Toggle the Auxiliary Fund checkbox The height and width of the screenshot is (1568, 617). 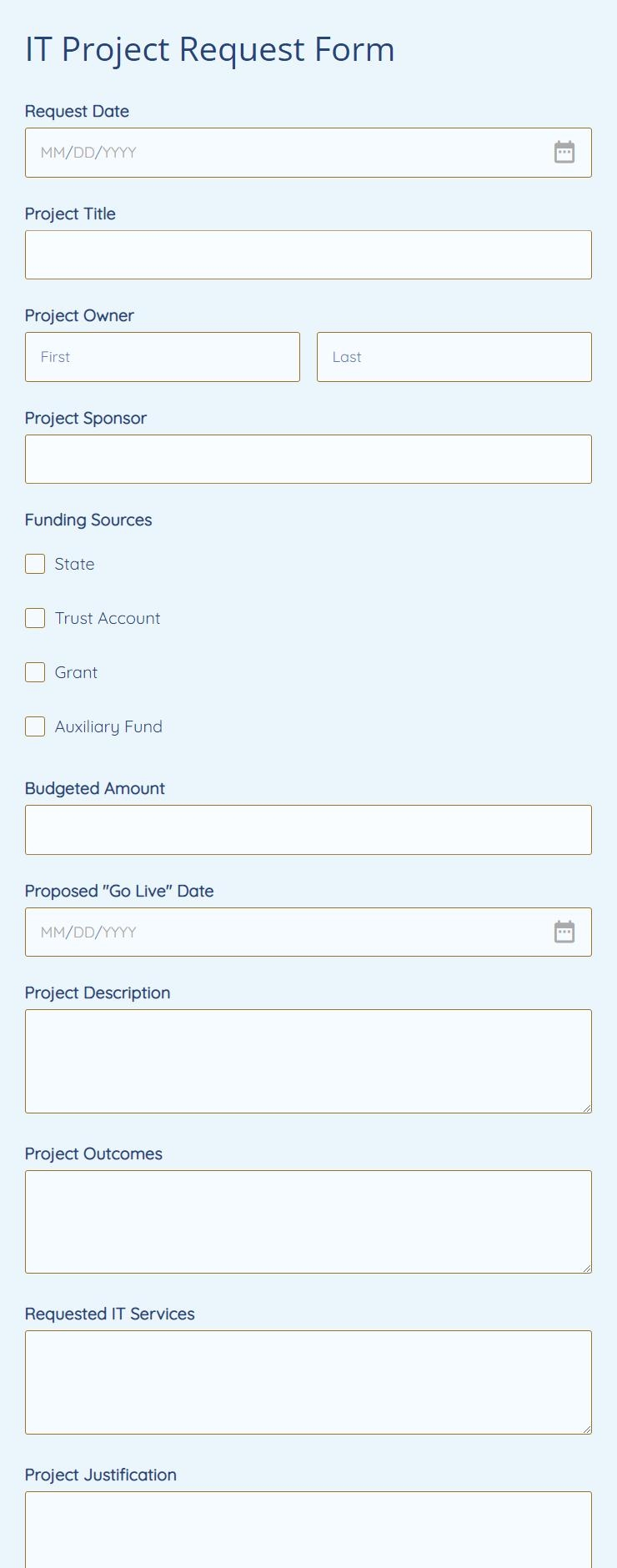click(x=34, y=726)
